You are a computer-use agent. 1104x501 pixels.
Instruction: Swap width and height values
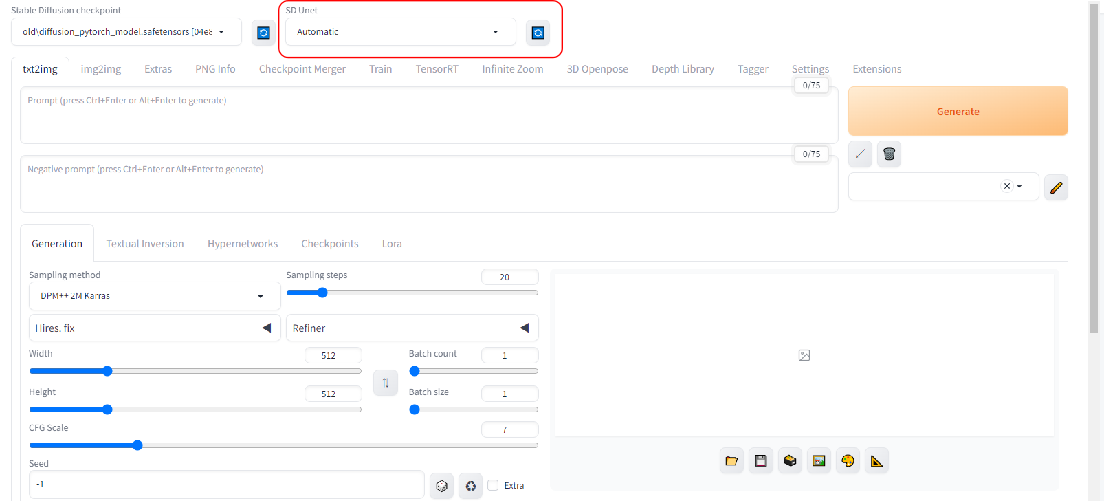tap(384, 383)
